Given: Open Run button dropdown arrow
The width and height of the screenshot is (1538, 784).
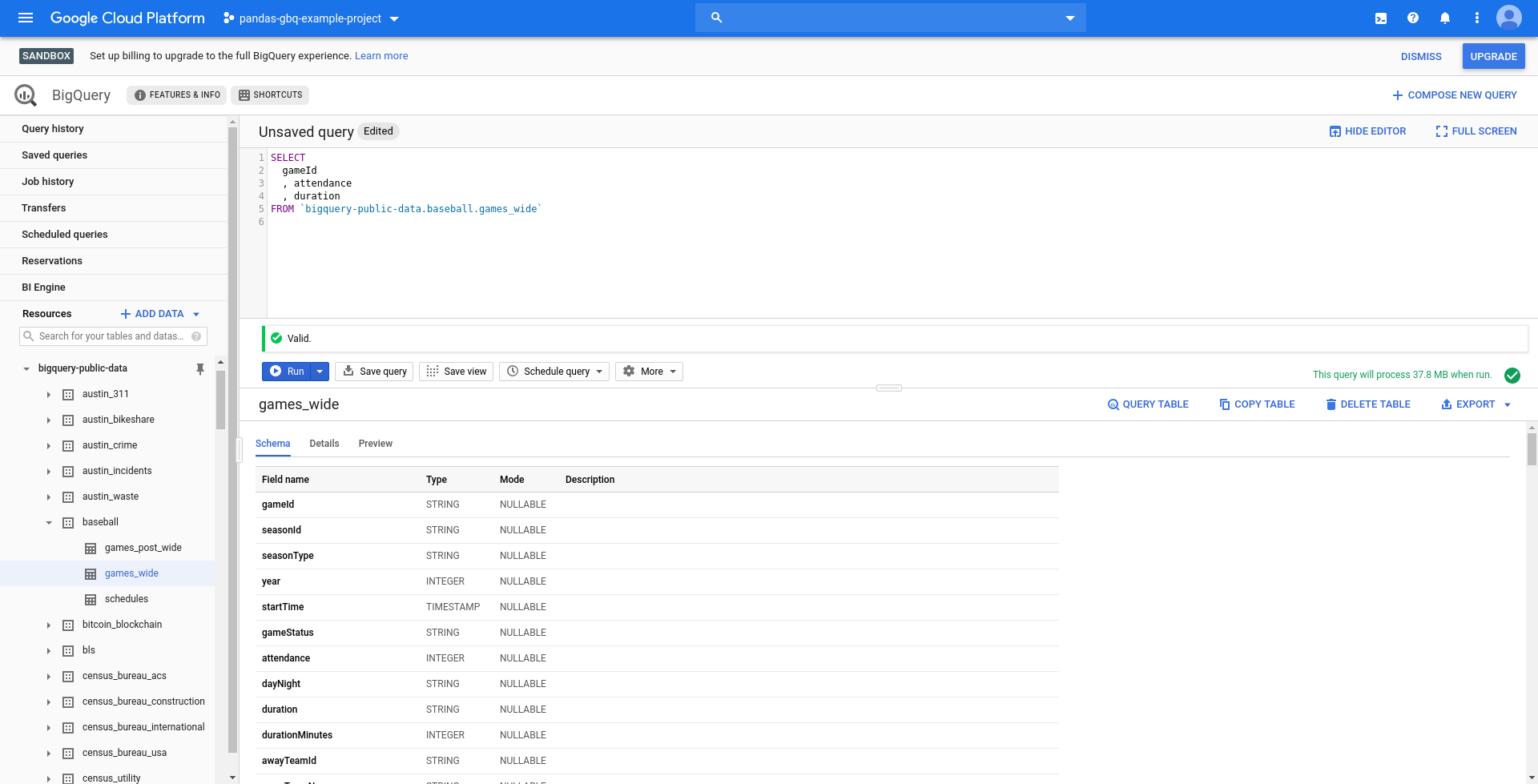Looking at the screenshot, I should (x=320, y=372).
